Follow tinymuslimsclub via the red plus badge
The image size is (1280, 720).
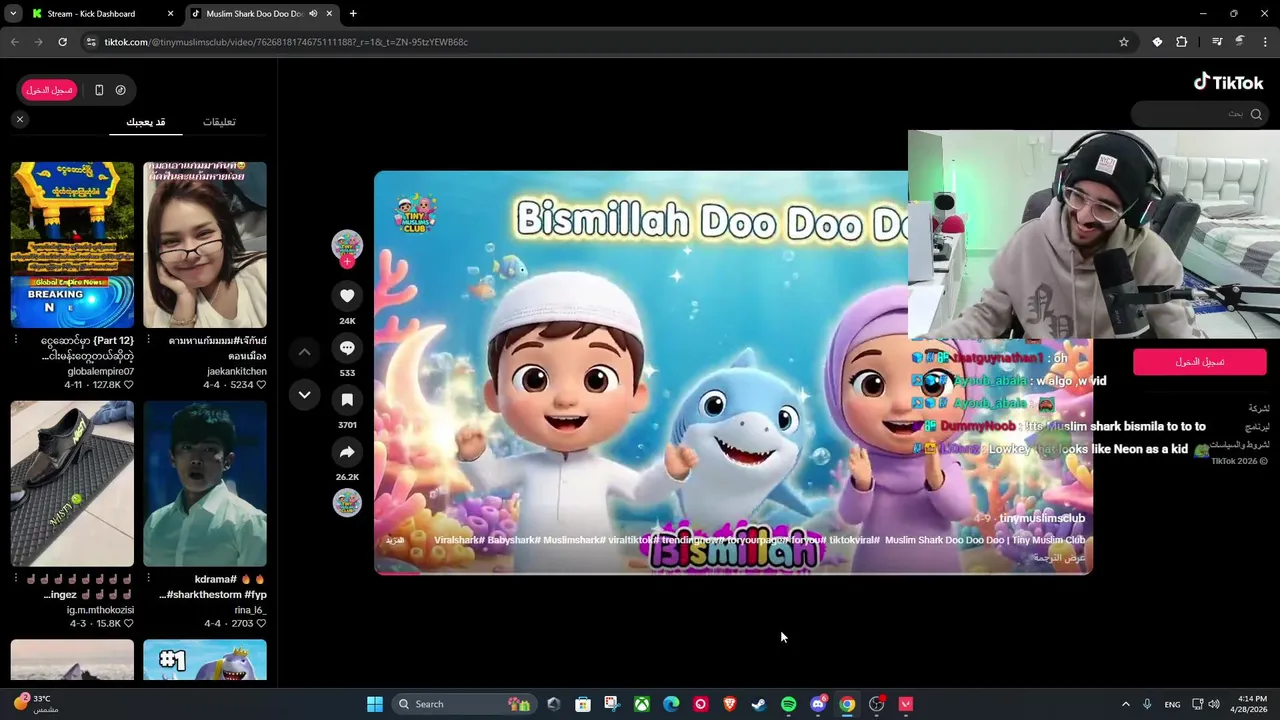tap(347, 262)
